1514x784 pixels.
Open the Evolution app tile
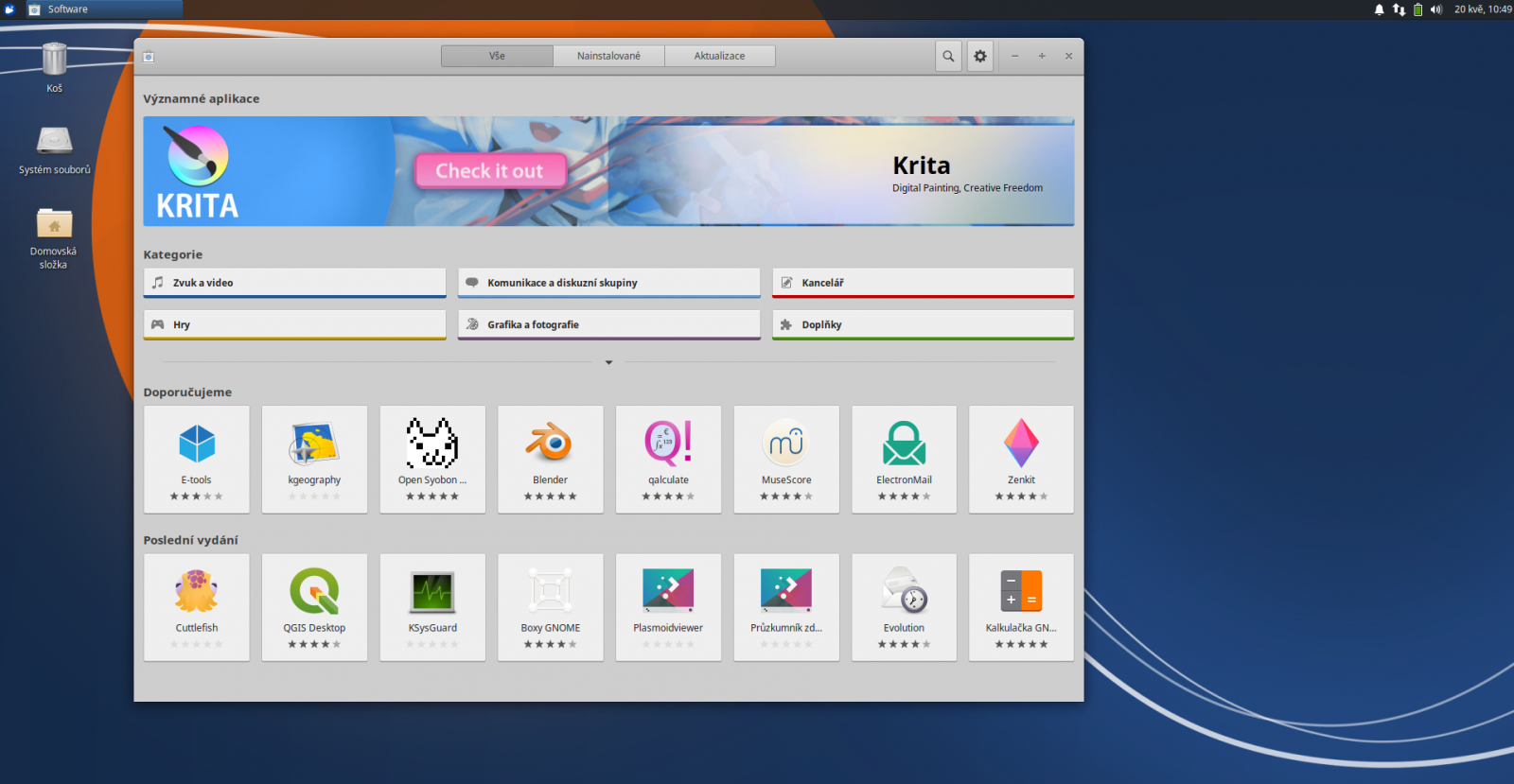904,607
